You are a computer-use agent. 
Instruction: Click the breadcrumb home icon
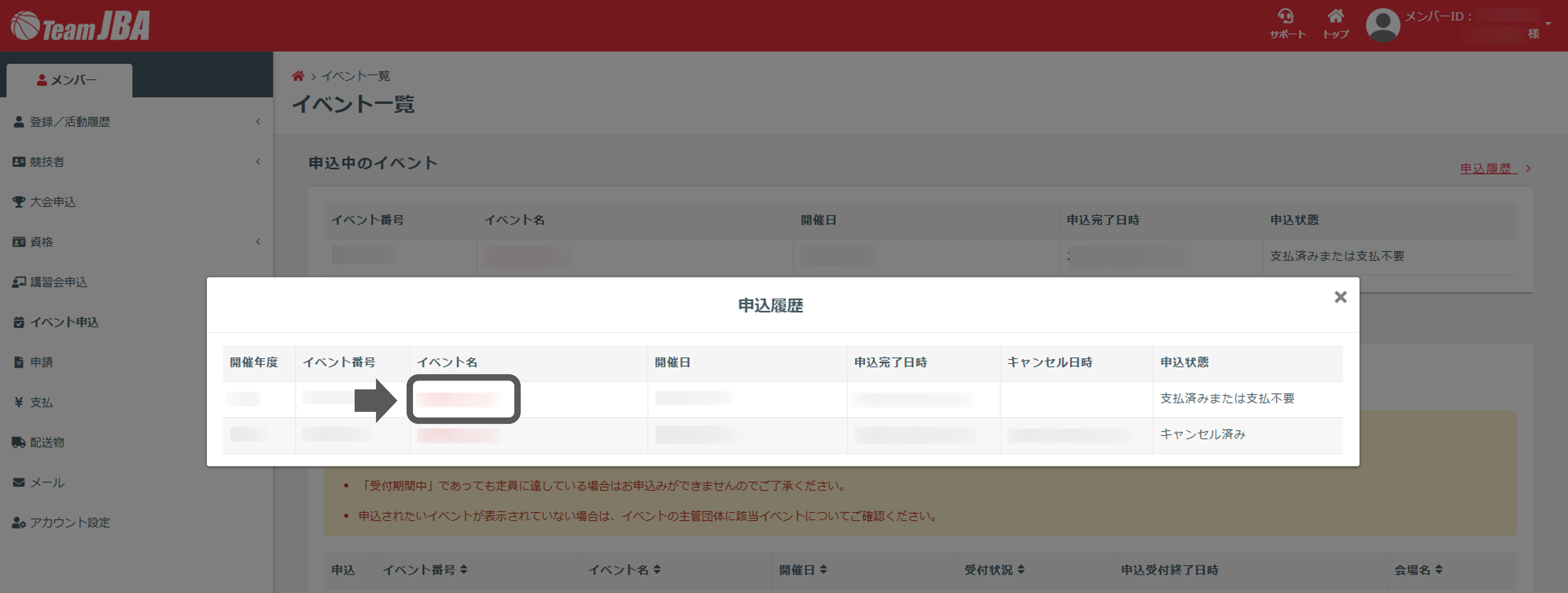coord(298,76)
